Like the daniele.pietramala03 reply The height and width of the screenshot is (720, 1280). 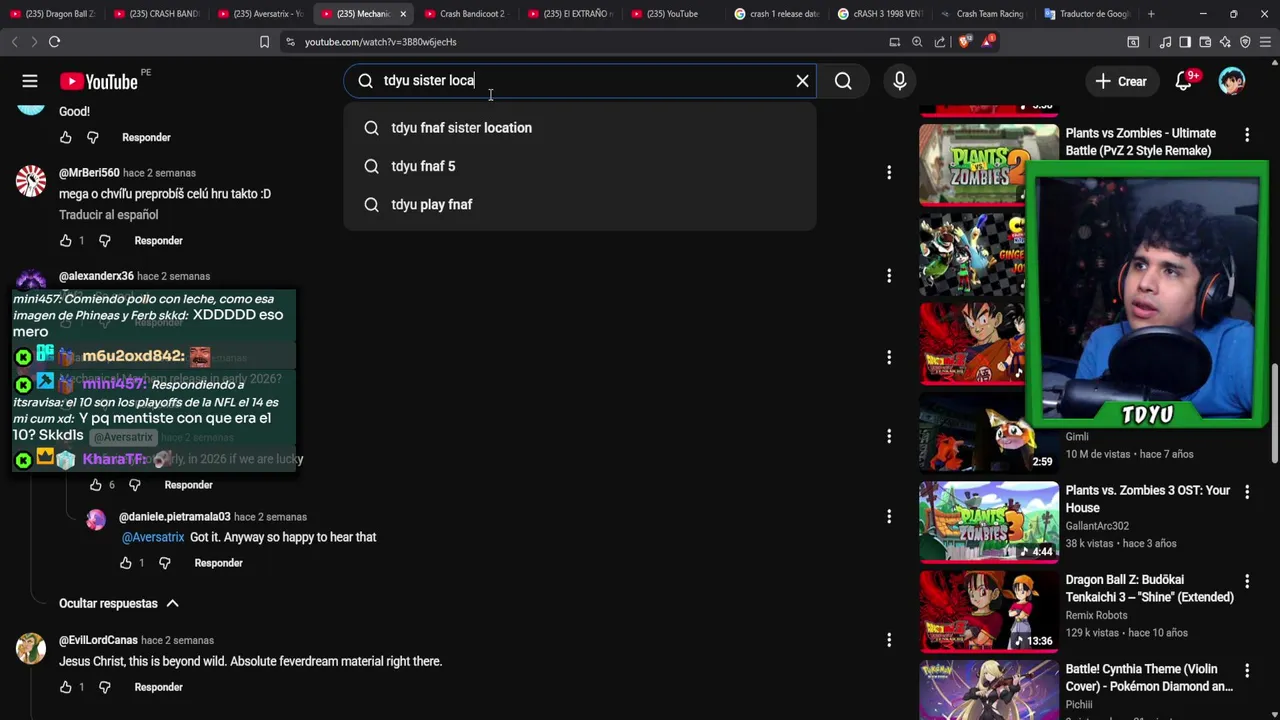pos(126,563)
